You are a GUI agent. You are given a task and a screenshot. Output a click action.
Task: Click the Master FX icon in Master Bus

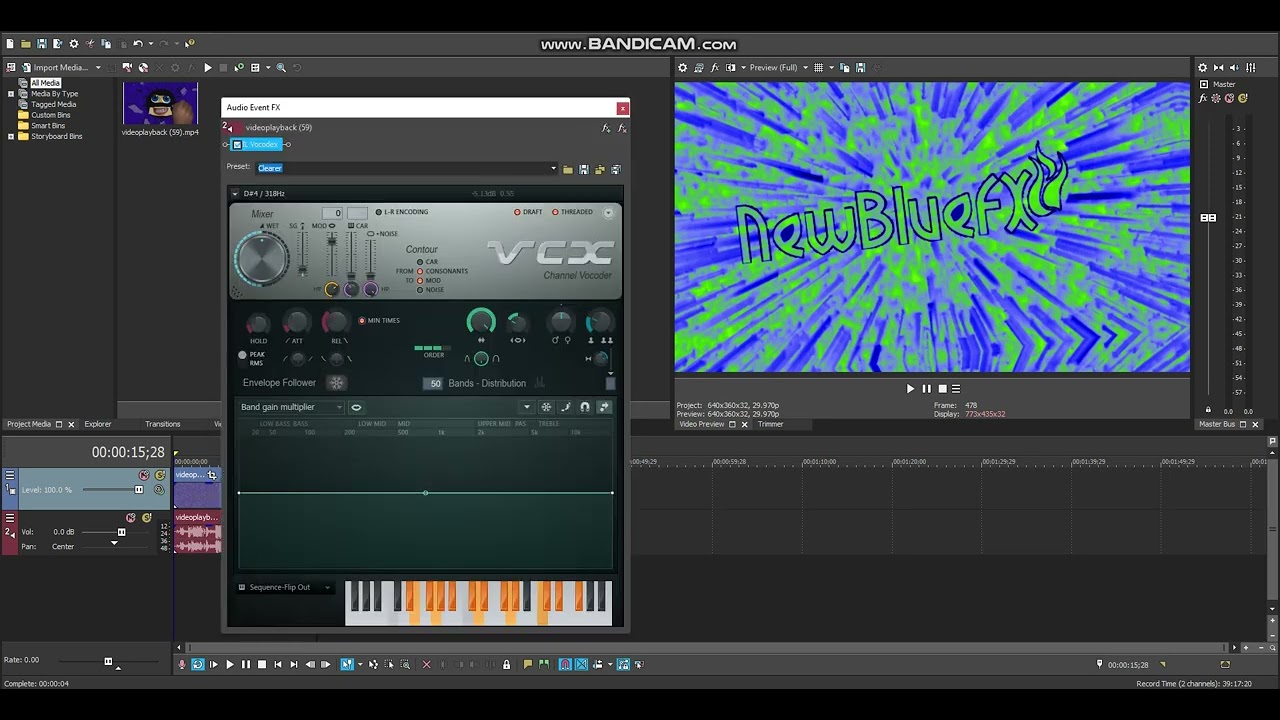pyautogui.click(x=1204, y=98)
